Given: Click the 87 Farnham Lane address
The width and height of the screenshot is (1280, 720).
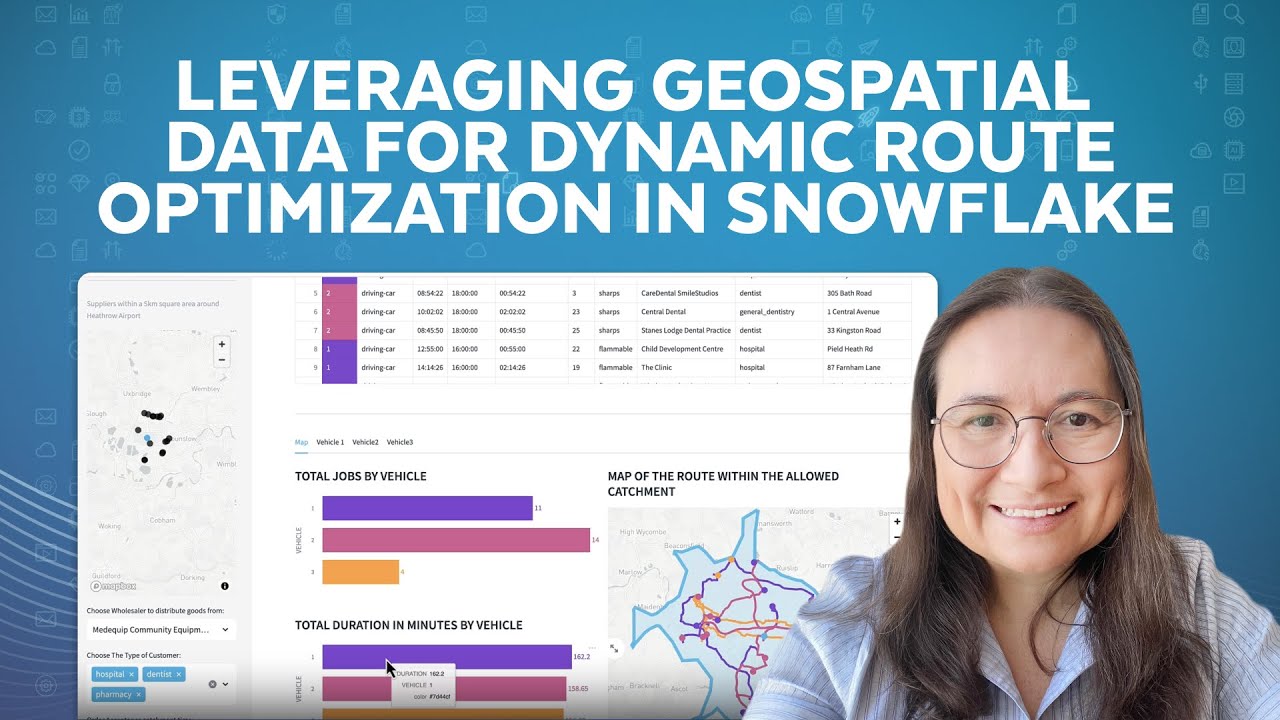Looking at the screenshot, I should point(854,367).
